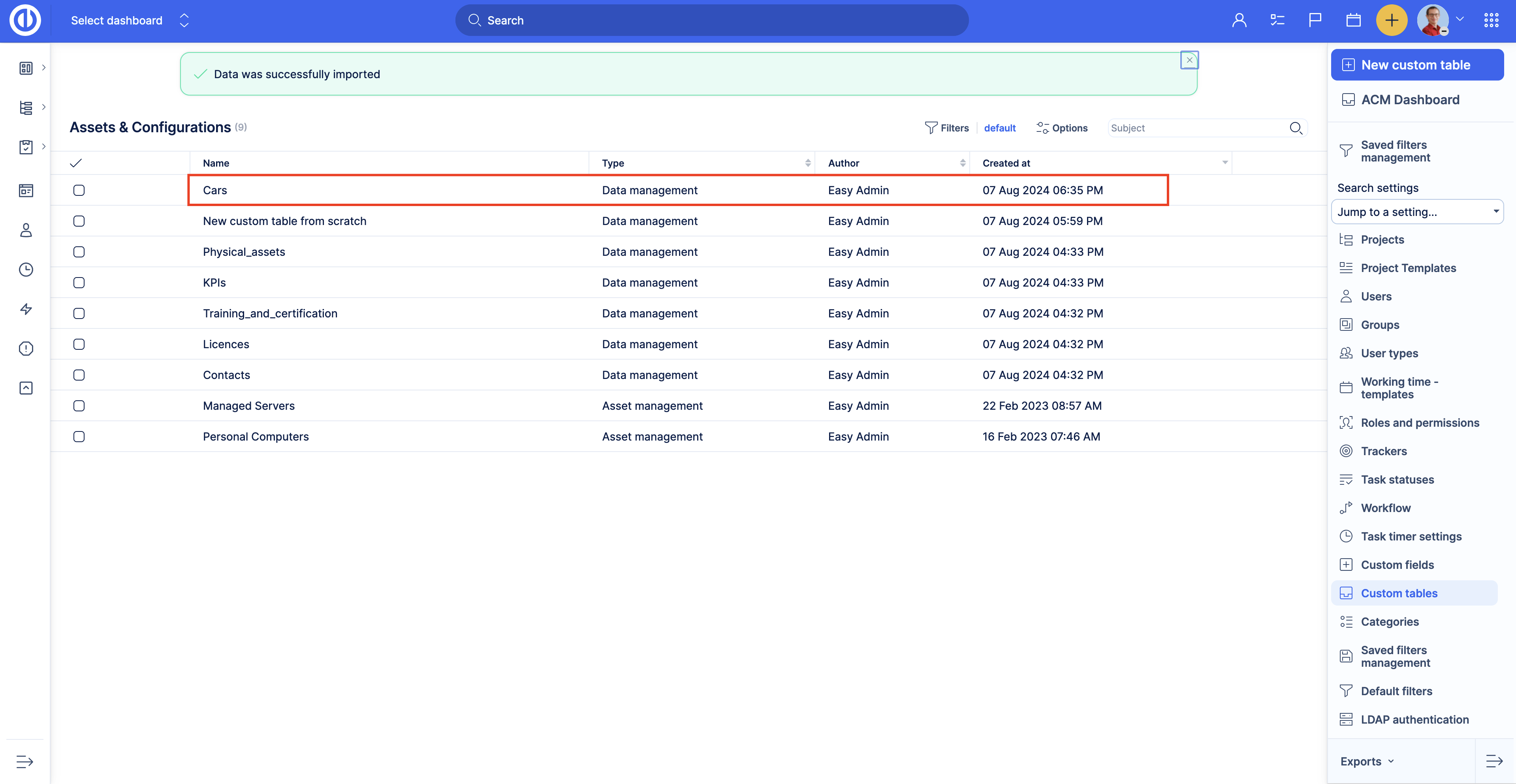Go to Roles and permissions settings
The width and height of the screenshot is (1516, 784).
(1420, 422)
